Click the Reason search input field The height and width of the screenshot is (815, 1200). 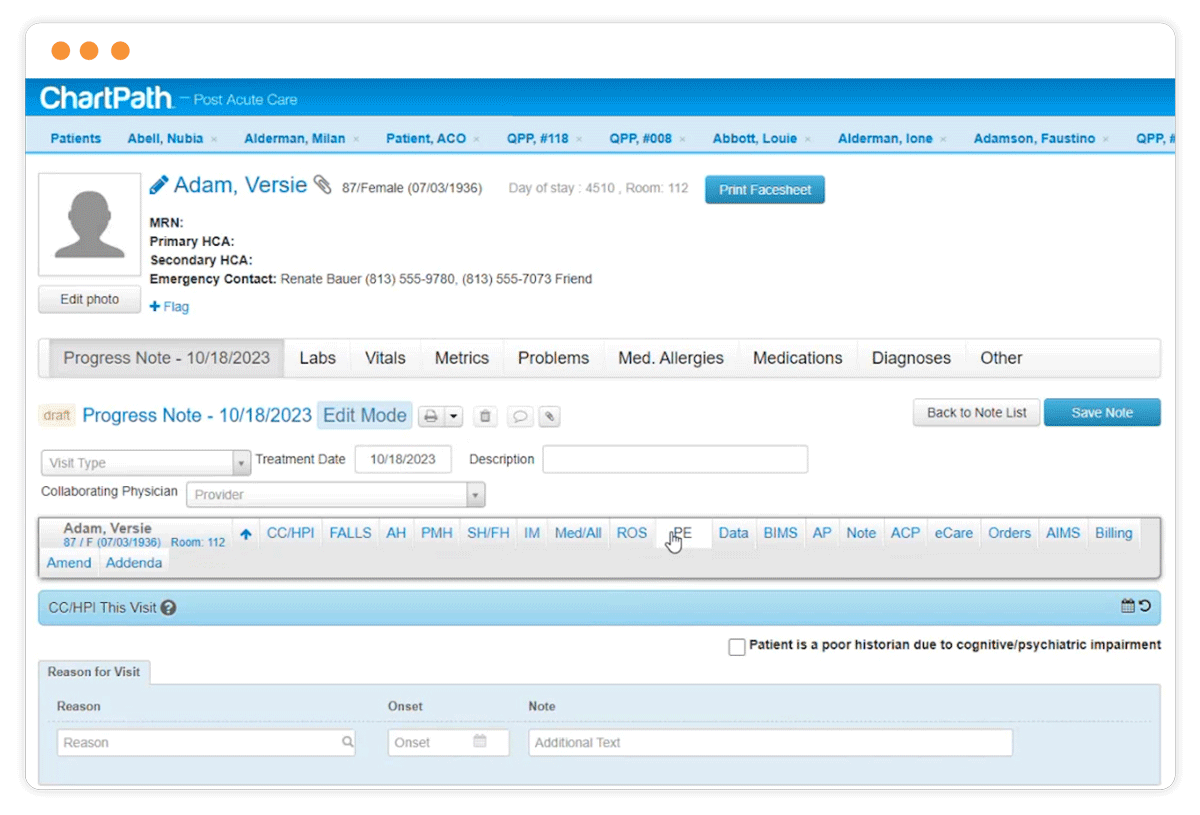coord(200,742)
